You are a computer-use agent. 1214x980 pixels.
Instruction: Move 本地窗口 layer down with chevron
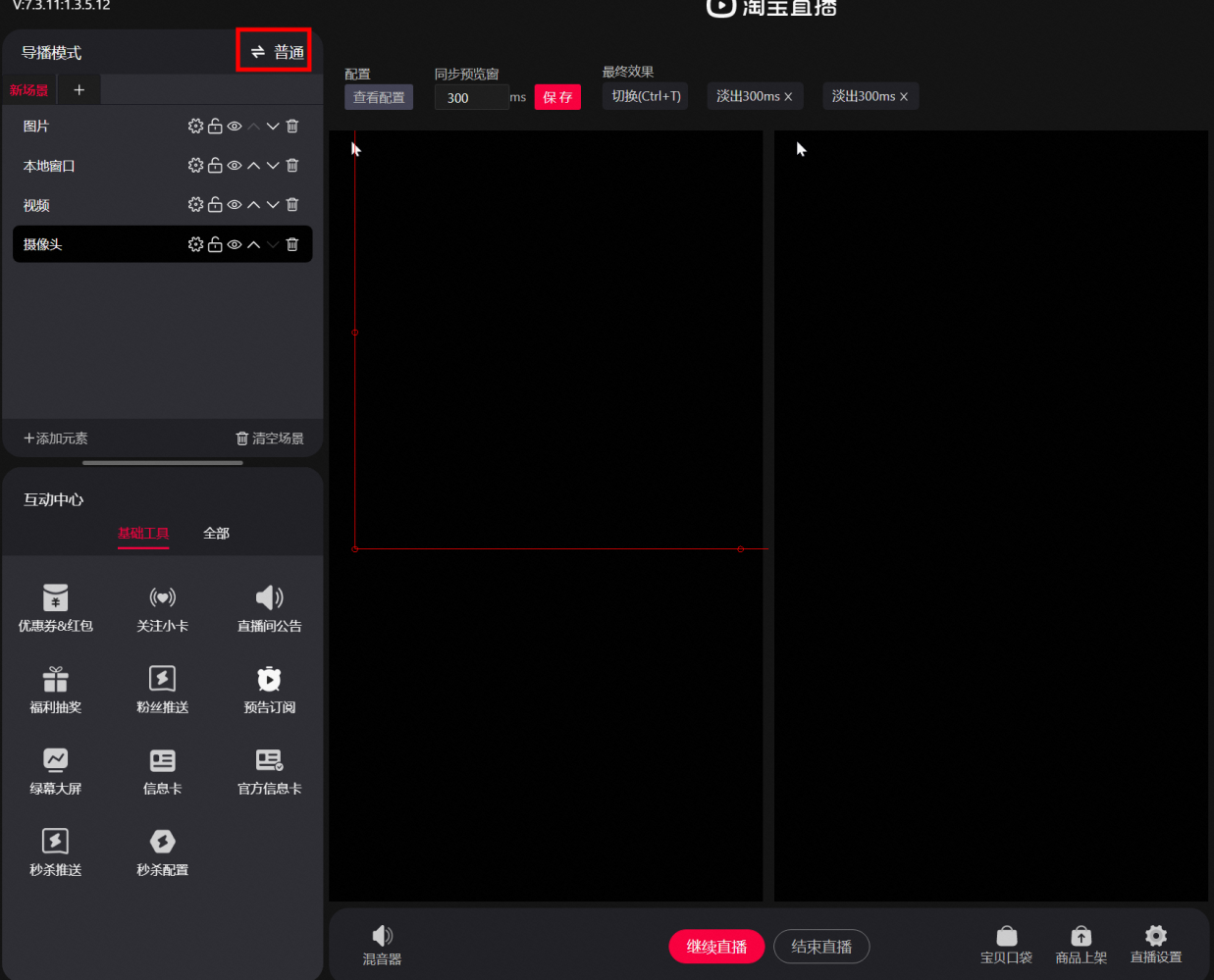pos(273,166)
